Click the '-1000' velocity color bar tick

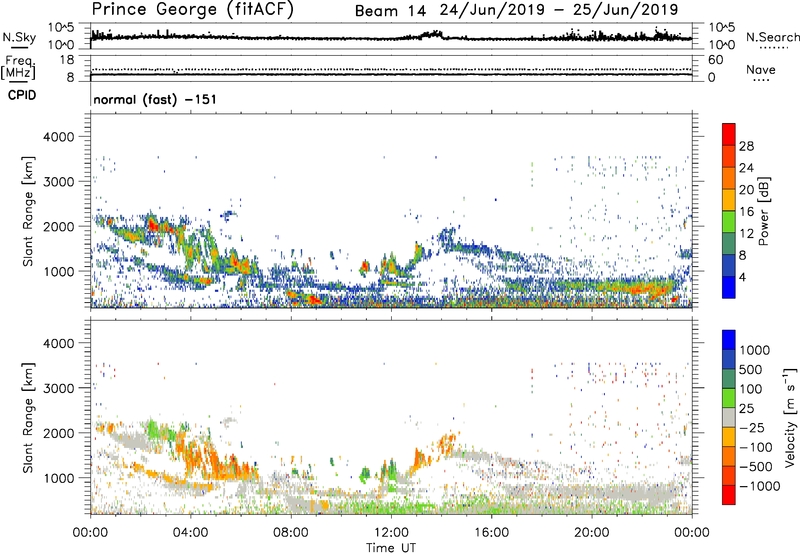click(760, 486)
